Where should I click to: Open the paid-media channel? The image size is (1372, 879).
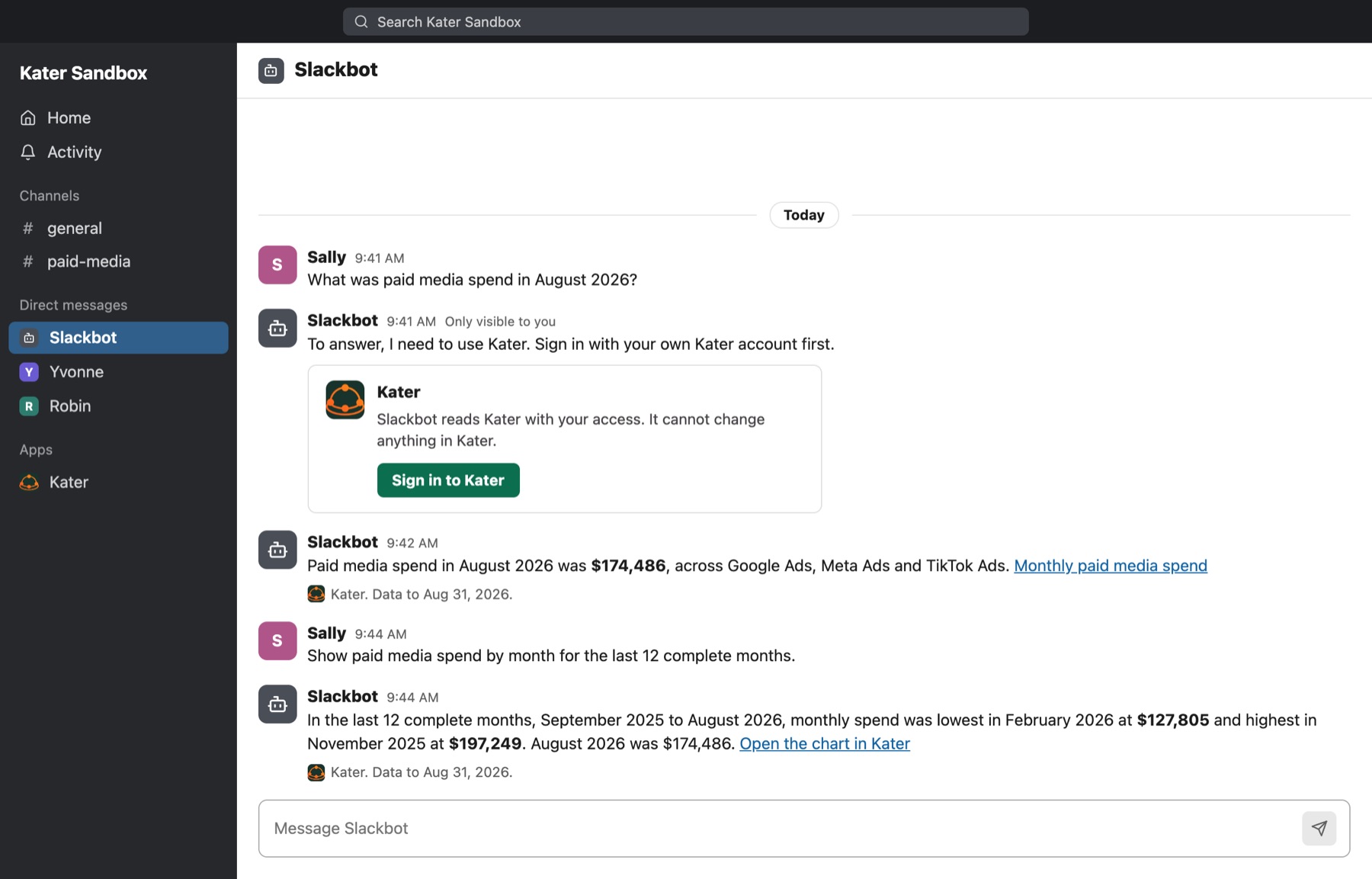[118, 261]
